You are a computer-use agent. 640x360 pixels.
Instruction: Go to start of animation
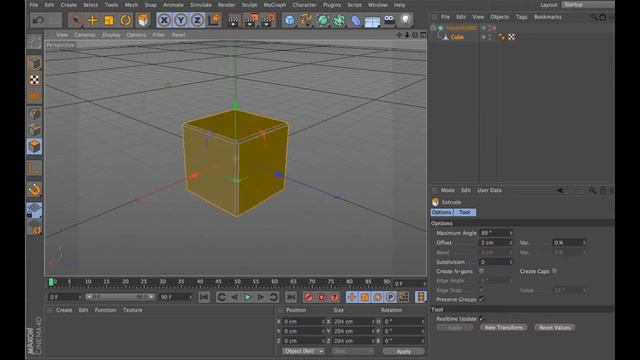click(204, 297)
